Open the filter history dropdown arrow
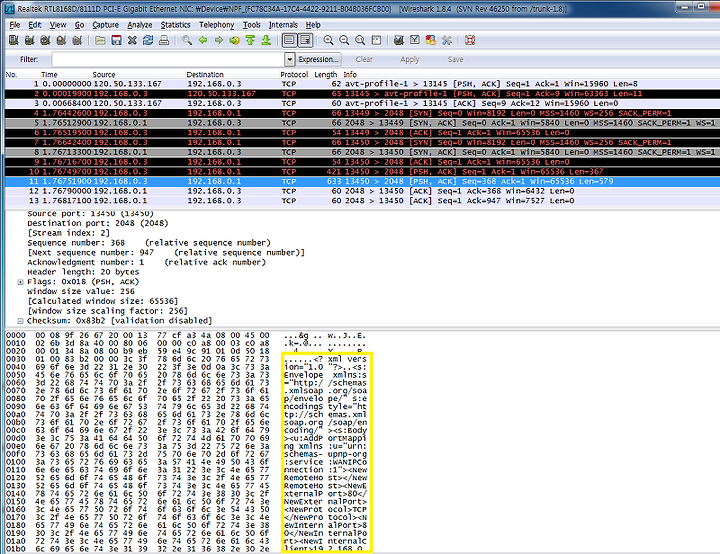The height and width of the screenshot is (554, 720). [x=289, y=59]
